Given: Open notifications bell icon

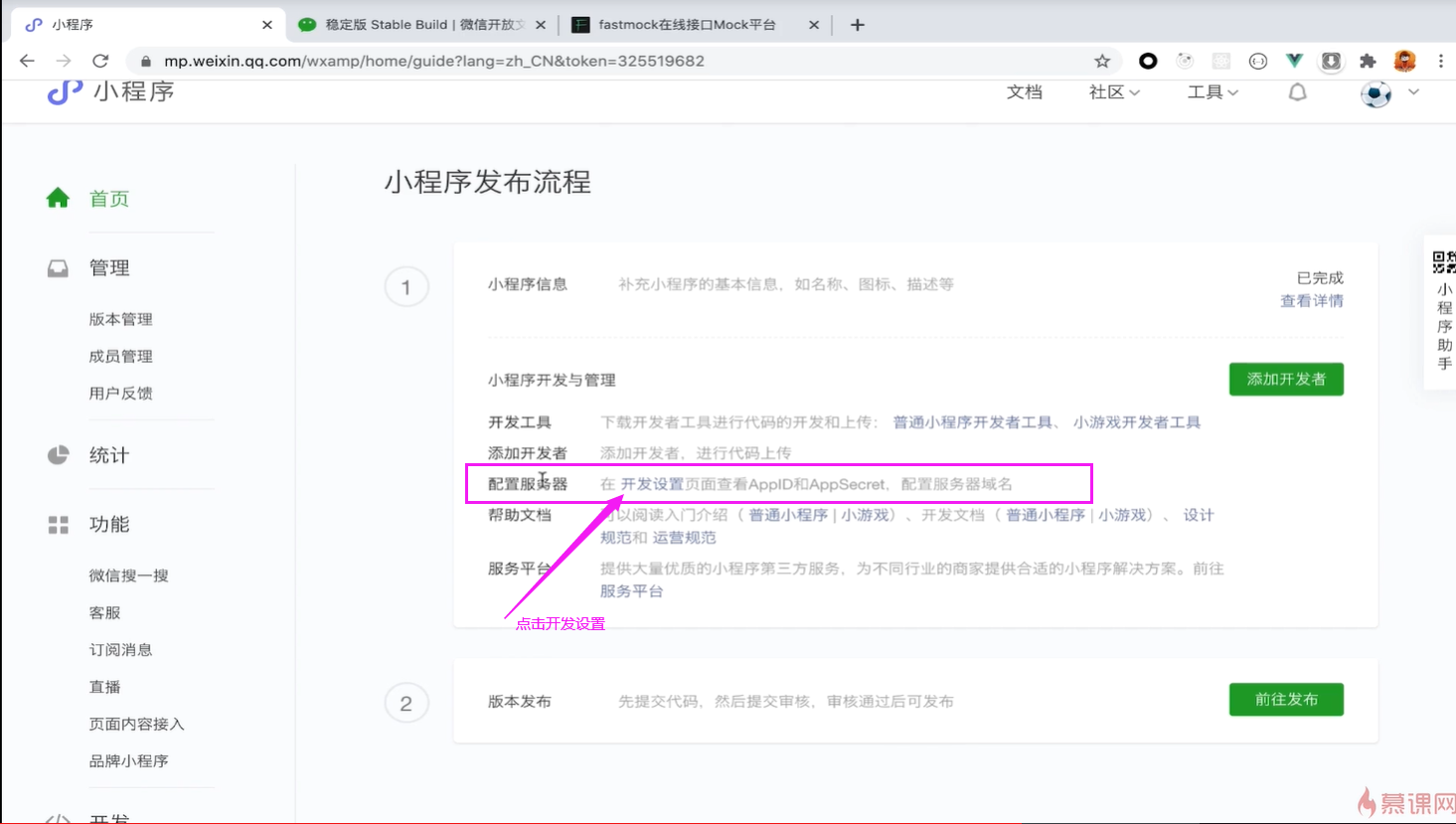Looking at the screenshot, I should (x=1297, y=92).
